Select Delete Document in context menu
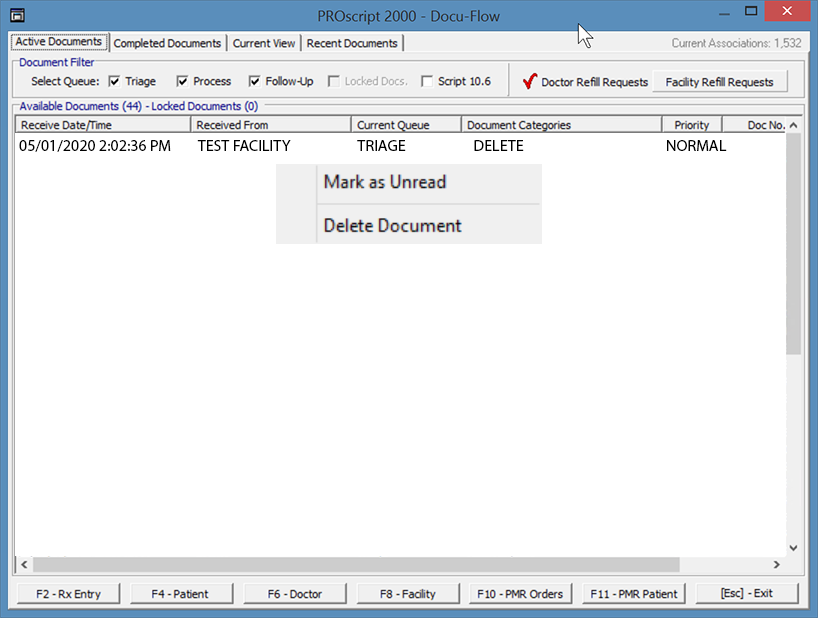The image size is (818, 618). click(x=392, y=225)
